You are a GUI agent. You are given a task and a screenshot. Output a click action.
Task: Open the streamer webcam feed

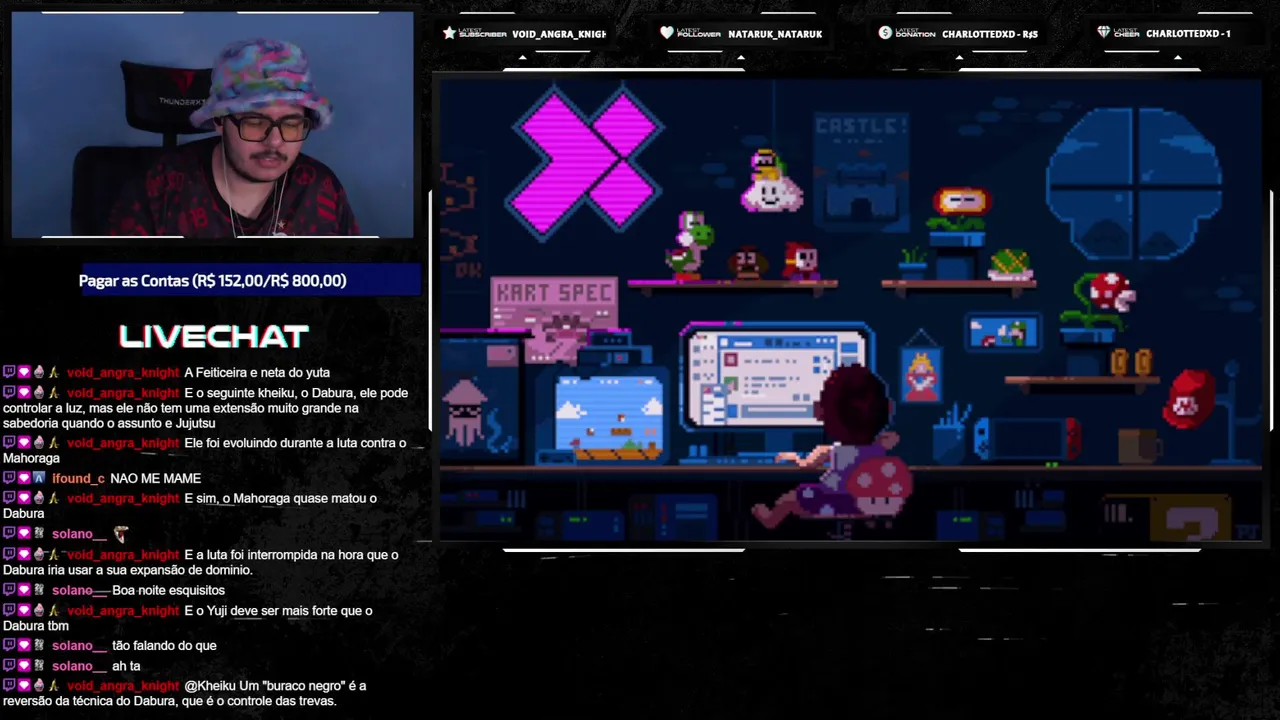coord(212,125)
